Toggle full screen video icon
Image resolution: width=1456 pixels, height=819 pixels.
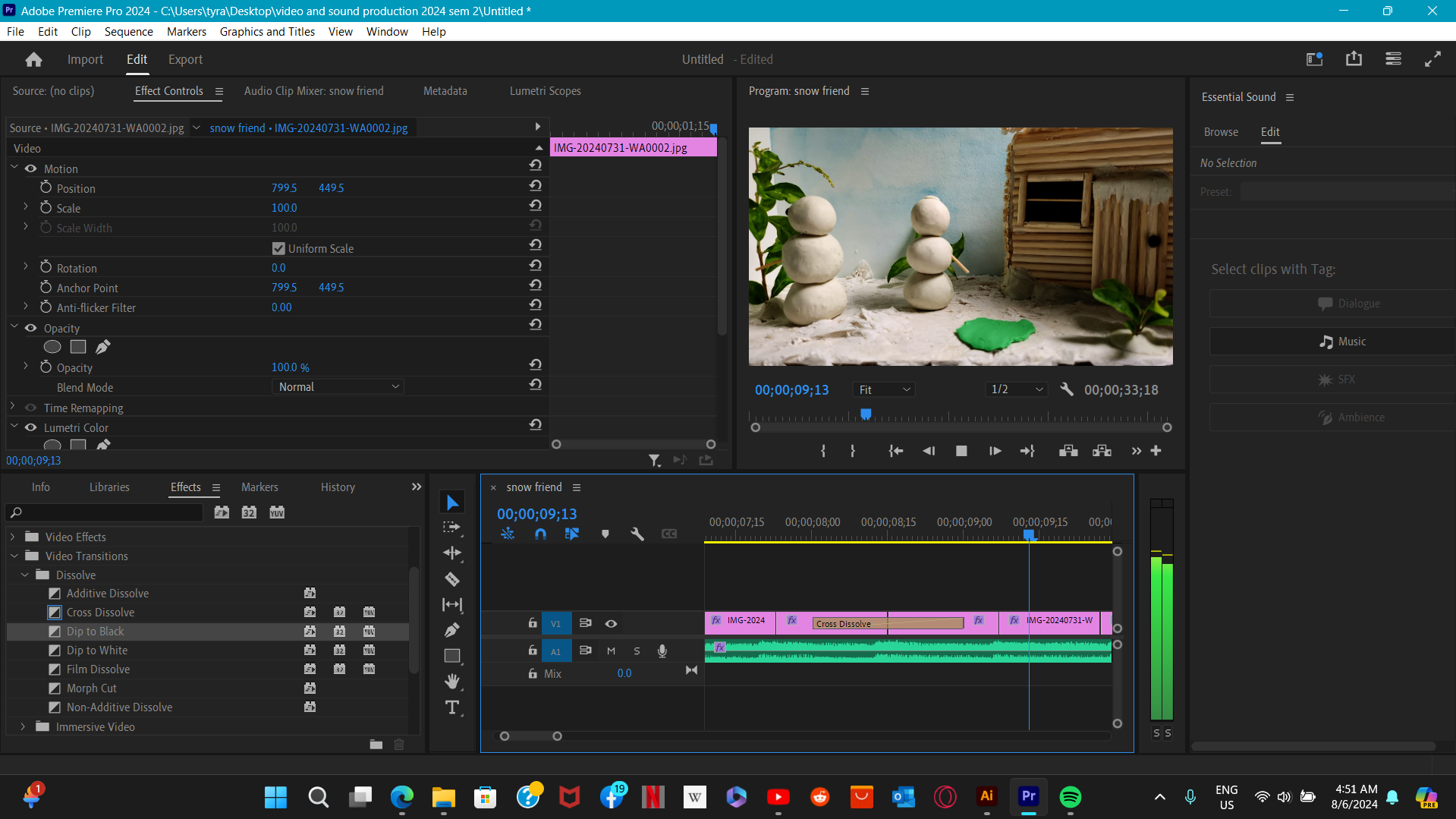(x=1433, y=59)
